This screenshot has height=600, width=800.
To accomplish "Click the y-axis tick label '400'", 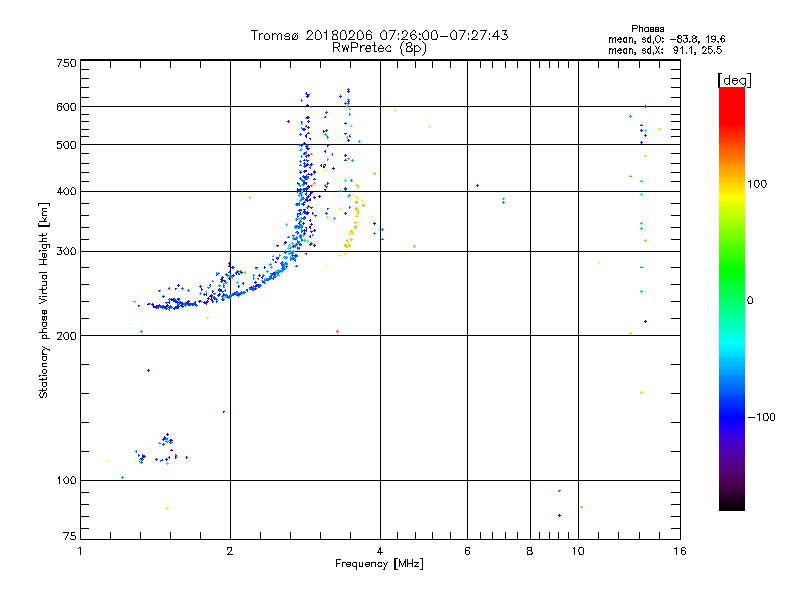I will point(66,191).
